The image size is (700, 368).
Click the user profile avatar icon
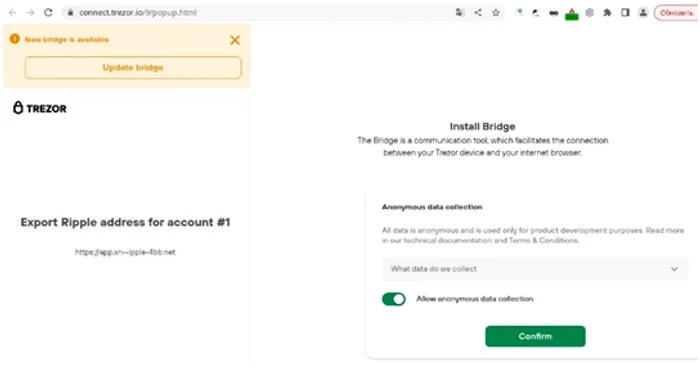(x=643, y=13)
